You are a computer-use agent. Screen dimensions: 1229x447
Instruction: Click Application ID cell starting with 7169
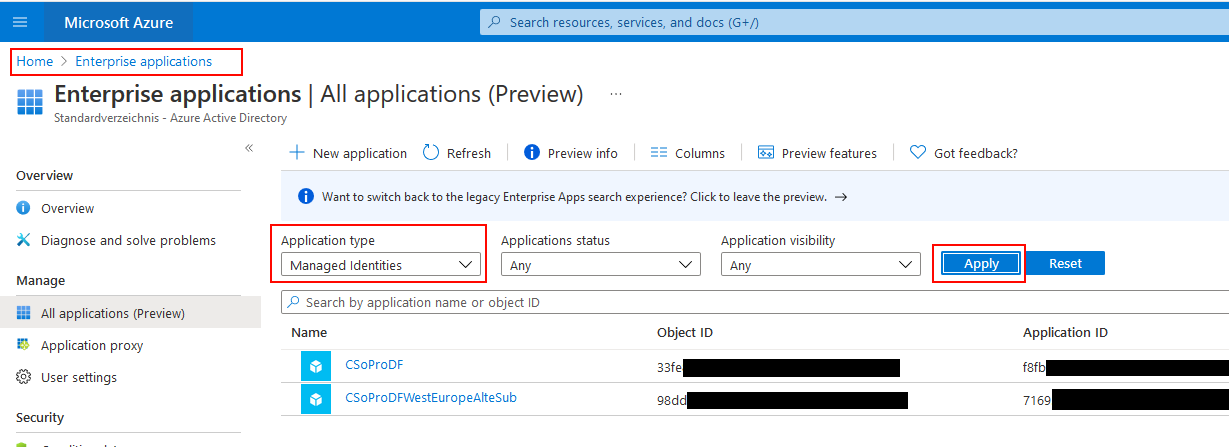[1126, 399]
